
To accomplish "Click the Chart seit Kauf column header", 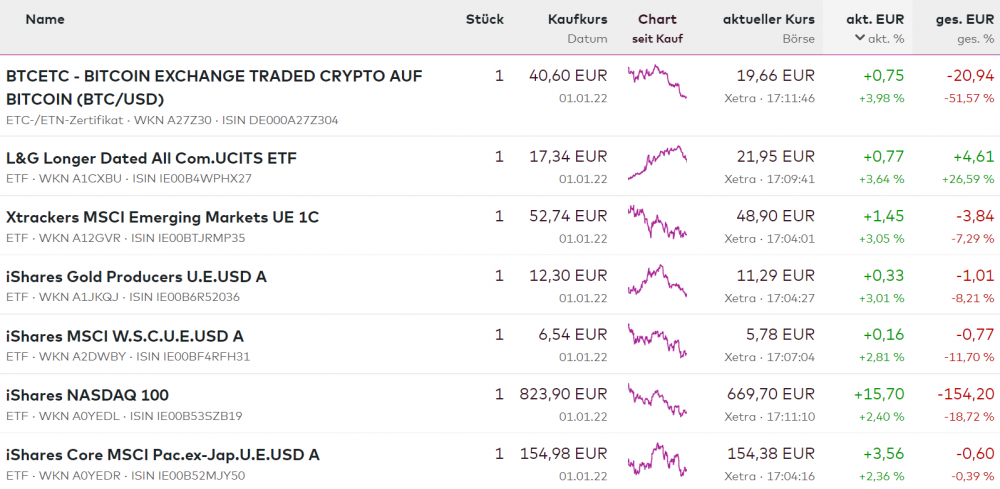I will click(x=657, y=28).
